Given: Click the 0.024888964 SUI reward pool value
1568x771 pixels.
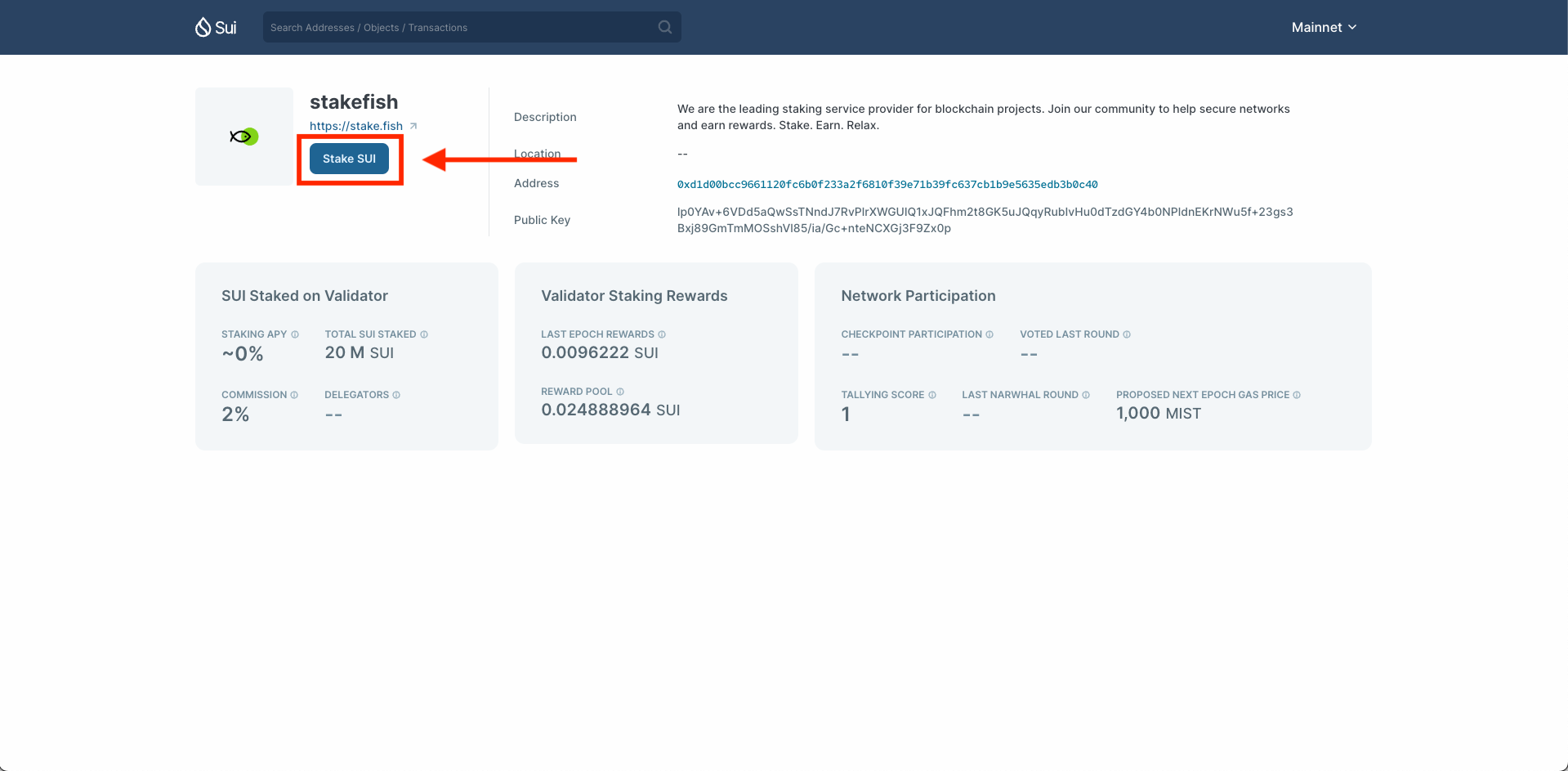Looking at the screenshot, I should (610, 410).
